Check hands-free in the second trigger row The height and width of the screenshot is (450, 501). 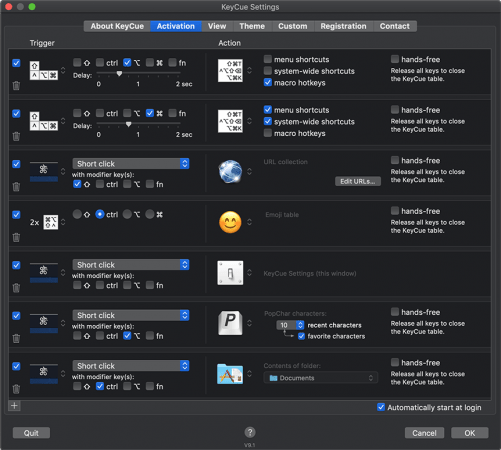pyautogui.click(x=395, y=110)
